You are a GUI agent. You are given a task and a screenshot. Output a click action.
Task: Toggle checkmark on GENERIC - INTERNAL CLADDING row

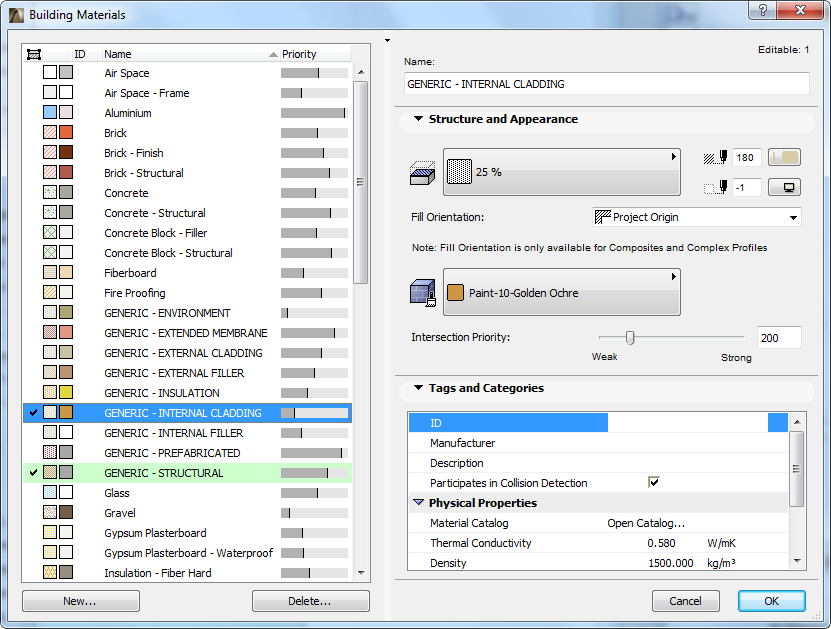click(33, 412)
